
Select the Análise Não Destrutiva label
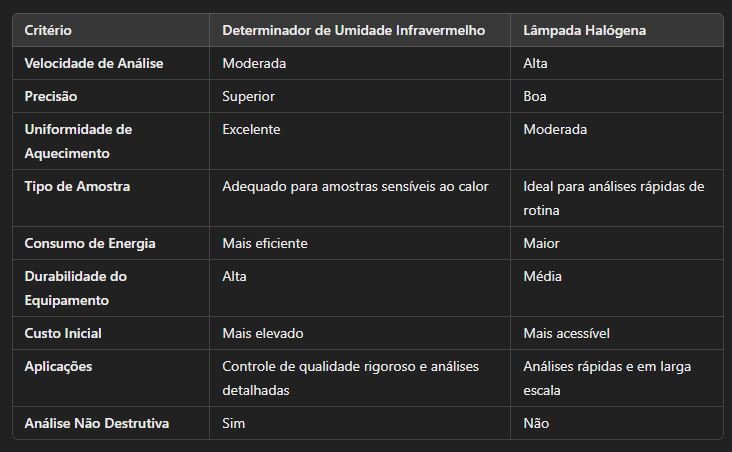tap(97, 424)
